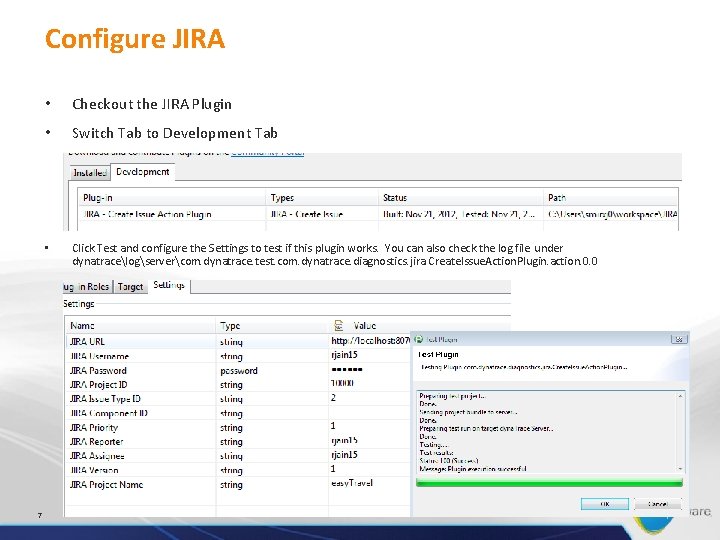This screenshot has width=720, height=540.
Task: Select the JIRA Username row name
Action: click(99, 356)
